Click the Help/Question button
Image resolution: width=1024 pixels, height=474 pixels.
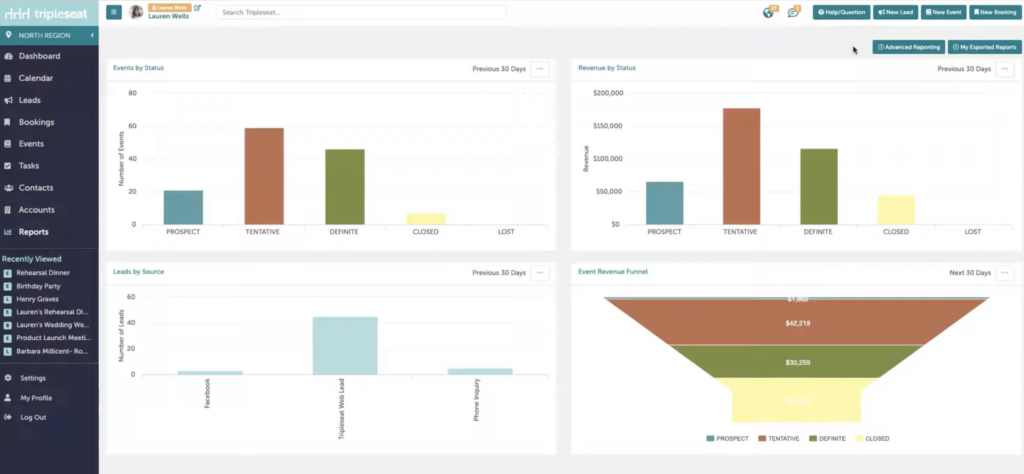point(841,12)
